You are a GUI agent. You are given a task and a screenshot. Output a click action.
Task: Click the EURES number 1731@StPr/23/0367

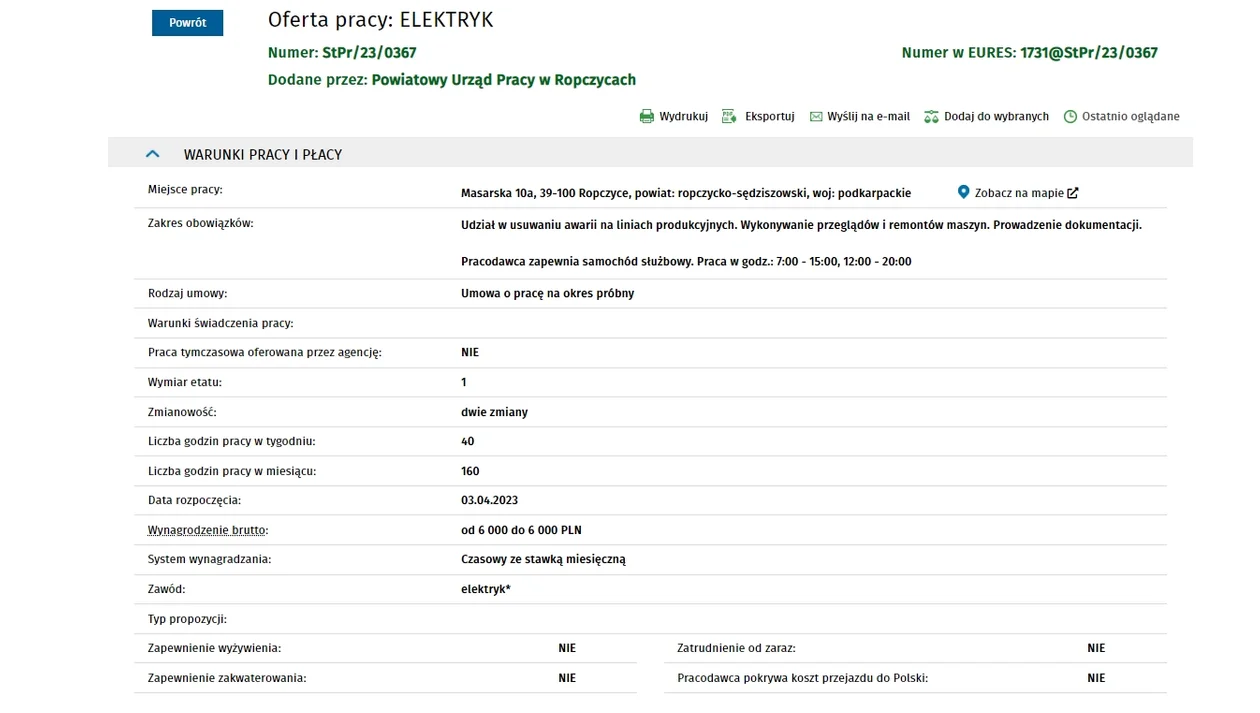click(x=1089, y=53)
